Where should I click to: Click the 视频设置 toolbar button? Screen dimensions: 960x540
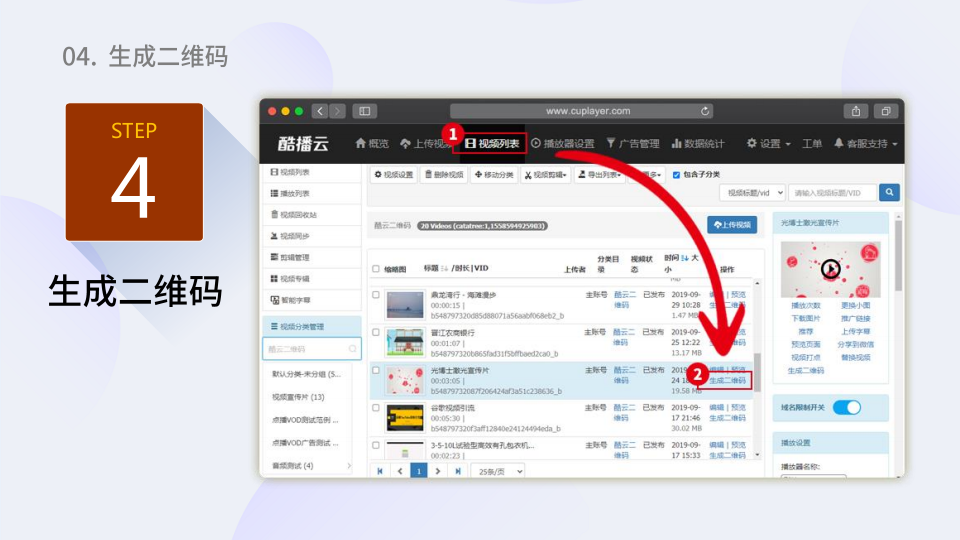[x=394, y=174]
